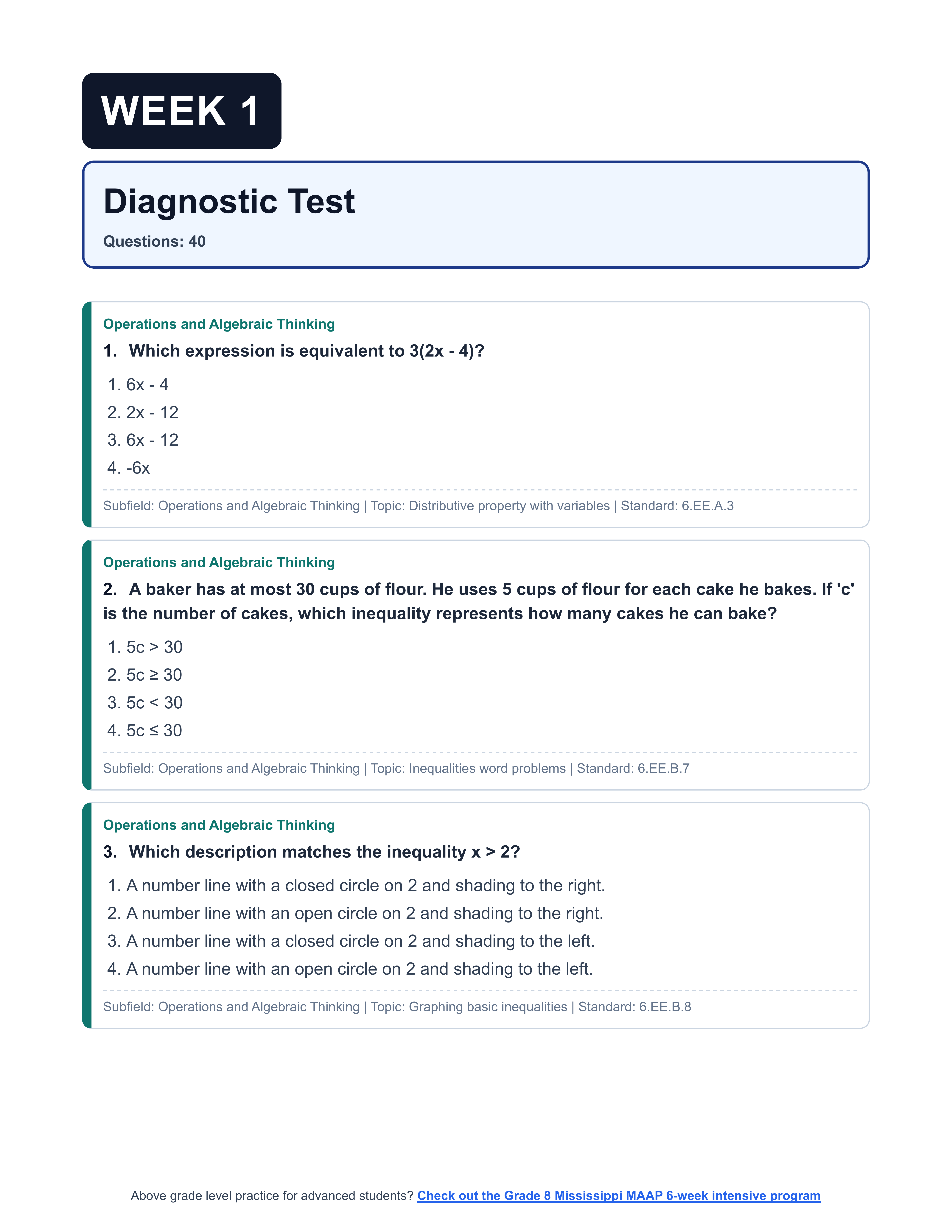Viewport: 952px width, 1232px height.
Task: Select answer option "-6x"
Action: coord(138,468)
